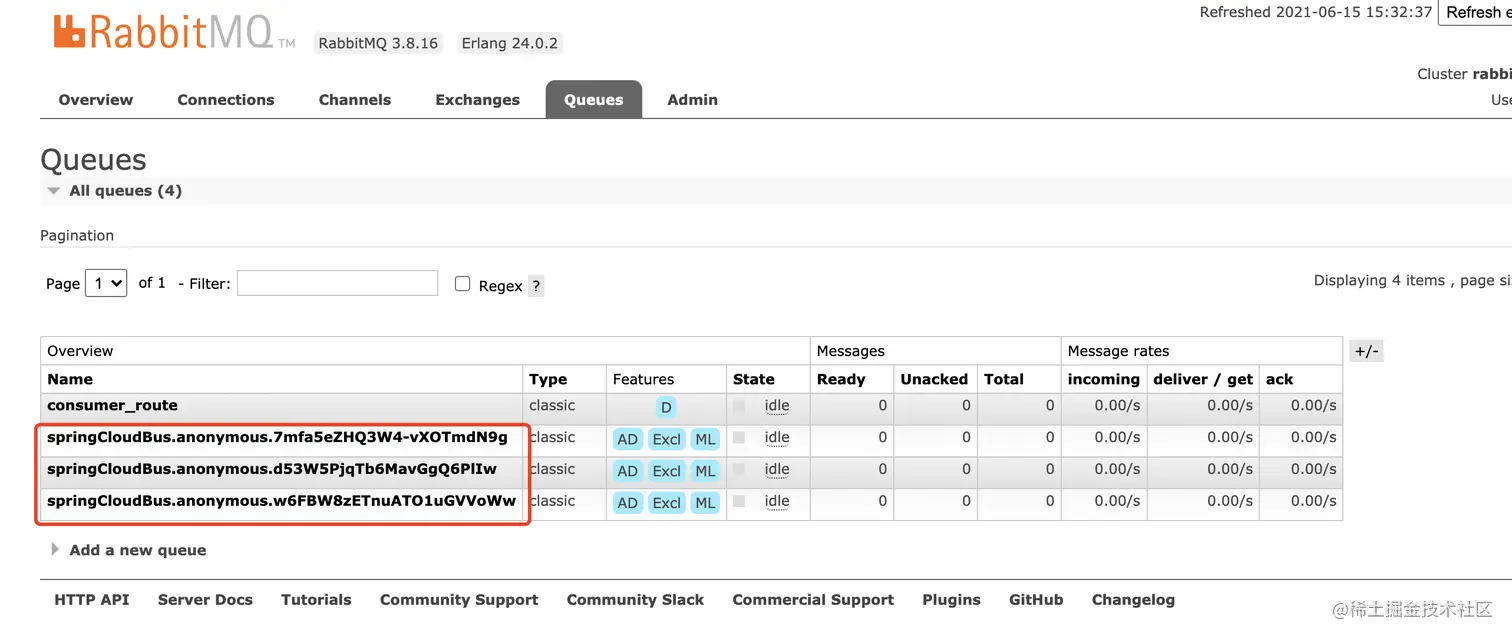
Task: Focus the Filter input field
Action: click(338, 283)
